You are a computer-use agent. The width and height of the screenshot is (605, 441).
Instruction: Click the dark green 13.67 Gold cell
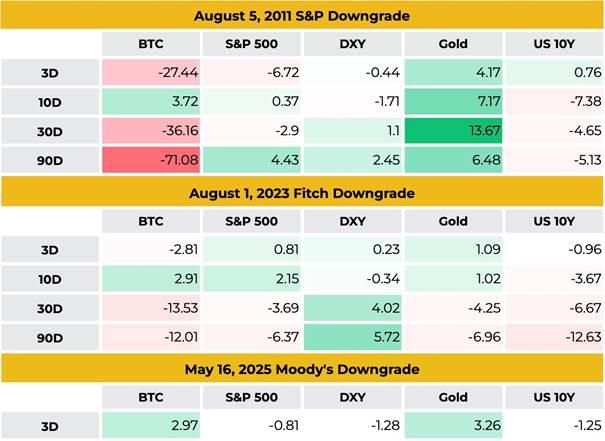pyautogui.click(x=452, y=131)
